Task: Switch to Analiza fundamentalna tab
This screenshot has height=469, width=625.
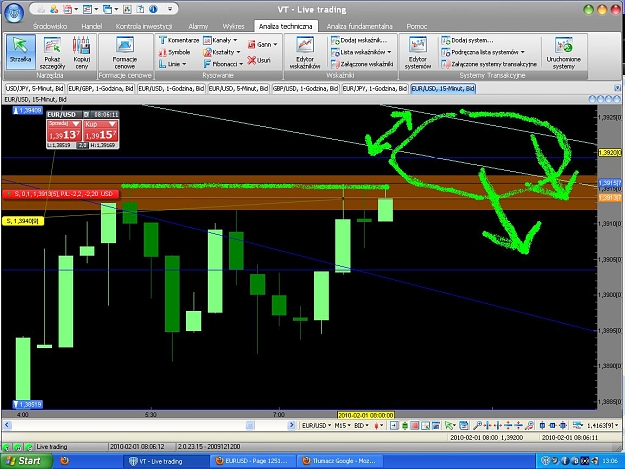Action: pos(360,26)
